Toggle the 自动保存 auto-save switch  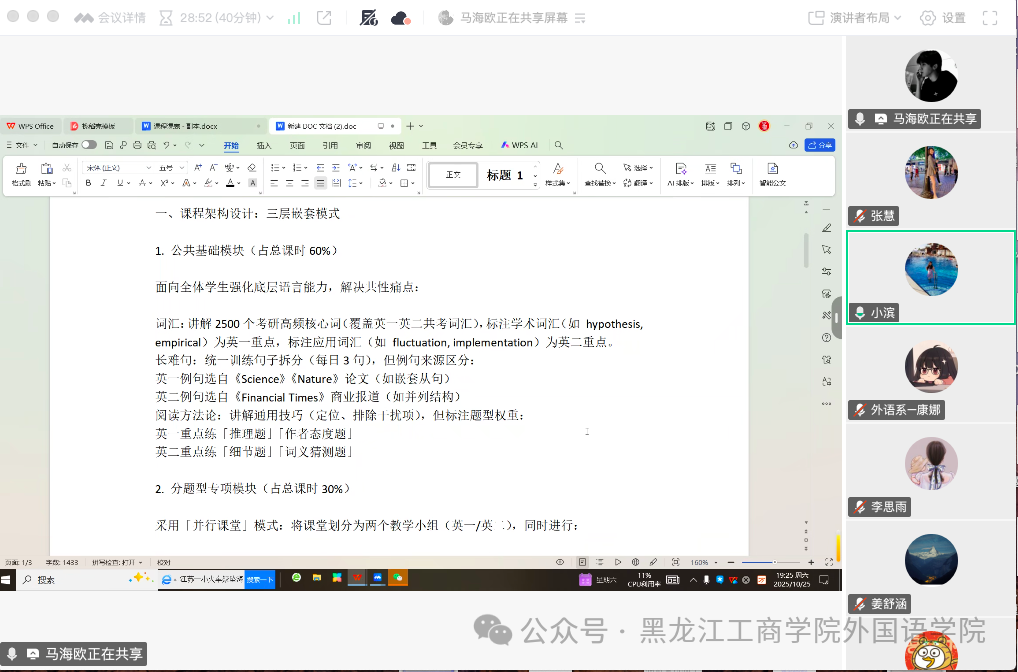[89, 145]
